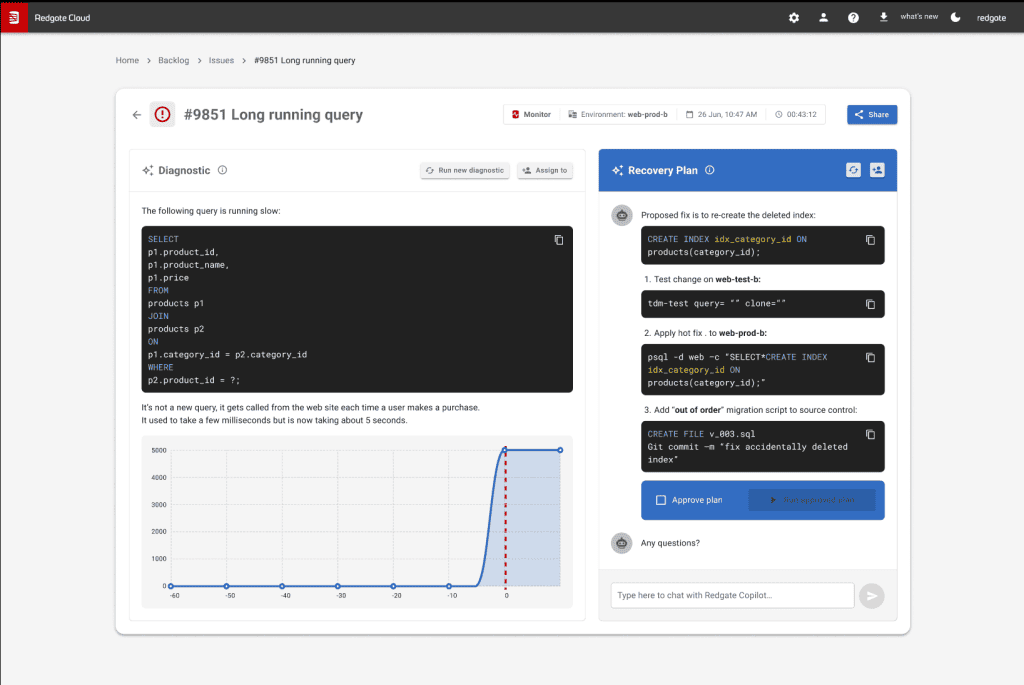Click the Copilot avatar beside the proposed fix
This screenshot has height=685, width=1024.
pyautogui.click(x=622, y=215)
